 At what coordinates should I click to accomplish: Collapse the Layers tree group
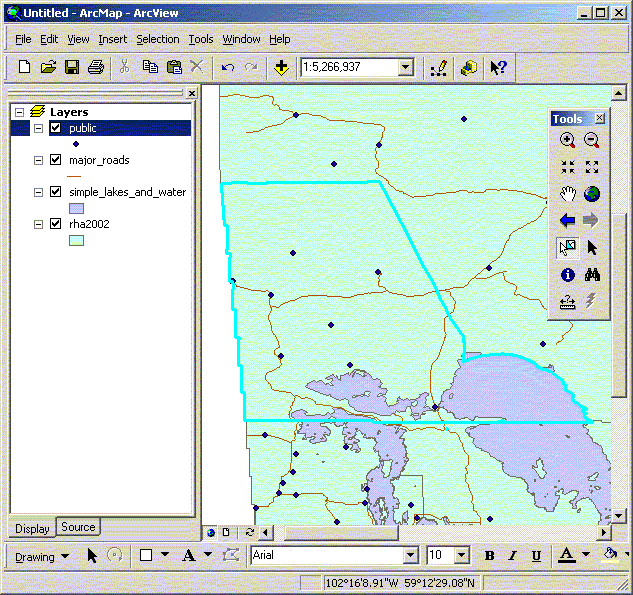coord(20,112)
